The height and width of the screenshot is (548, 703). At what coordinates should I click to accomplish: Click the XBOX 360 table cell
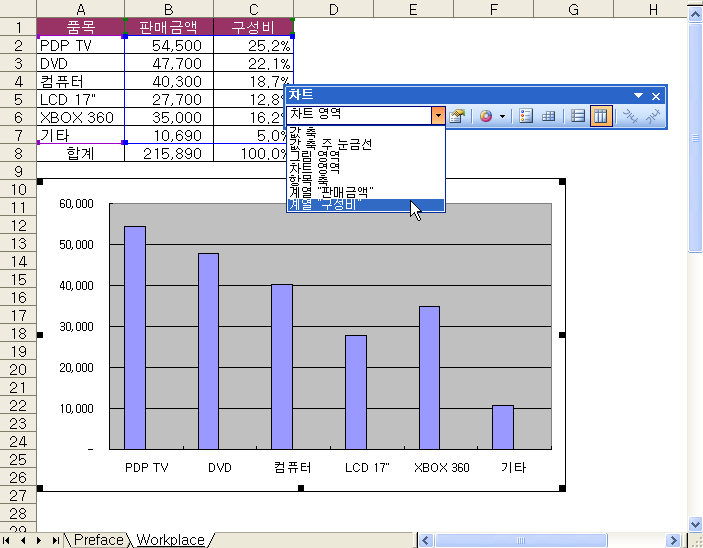pos(81,117)
